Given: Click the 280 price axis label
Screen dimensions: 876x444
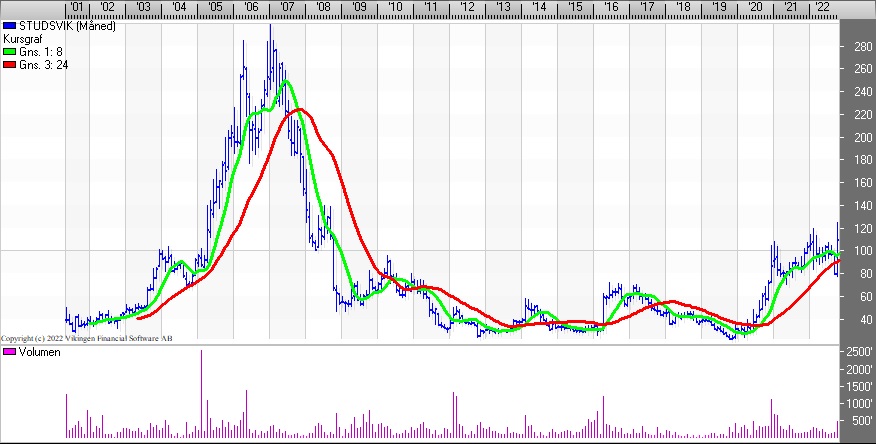Looking at the screenshot, I should click(x=859, y=47).
